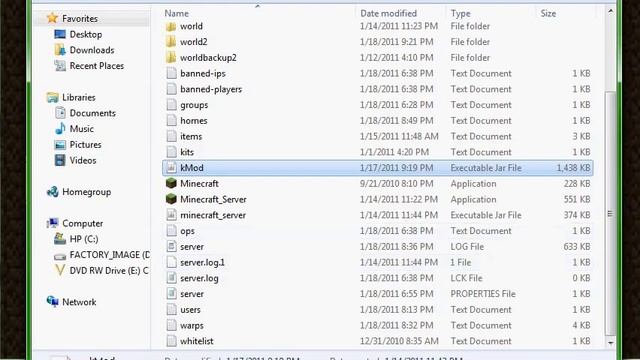This screenshot has height=360, width=640.
Task: Click the banned-players file icon
Action: point(171,89)
